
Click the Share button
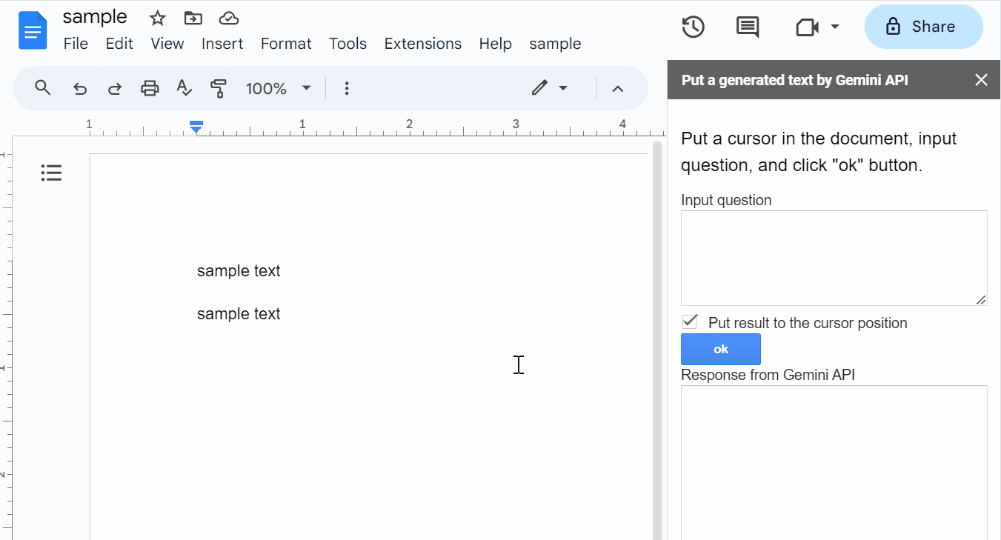(x=923, y=27)
